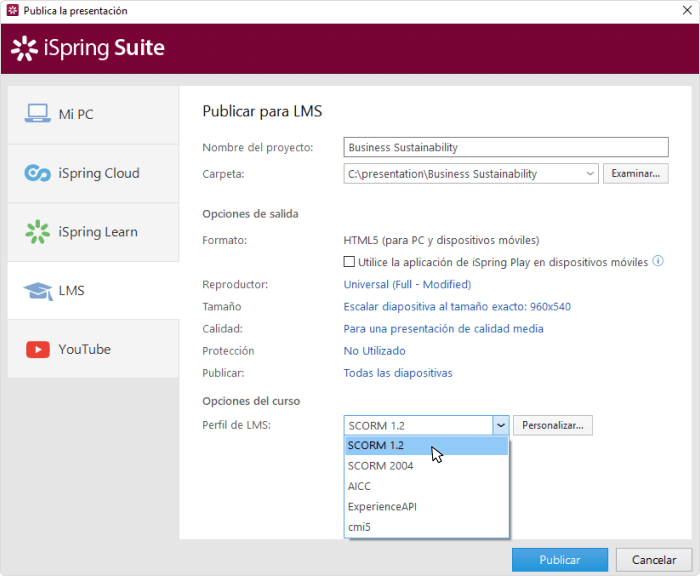Viewport: 700px width, 576px height.
Task: Switch to the Mi PC tab
Action: [x=93, y=115]
